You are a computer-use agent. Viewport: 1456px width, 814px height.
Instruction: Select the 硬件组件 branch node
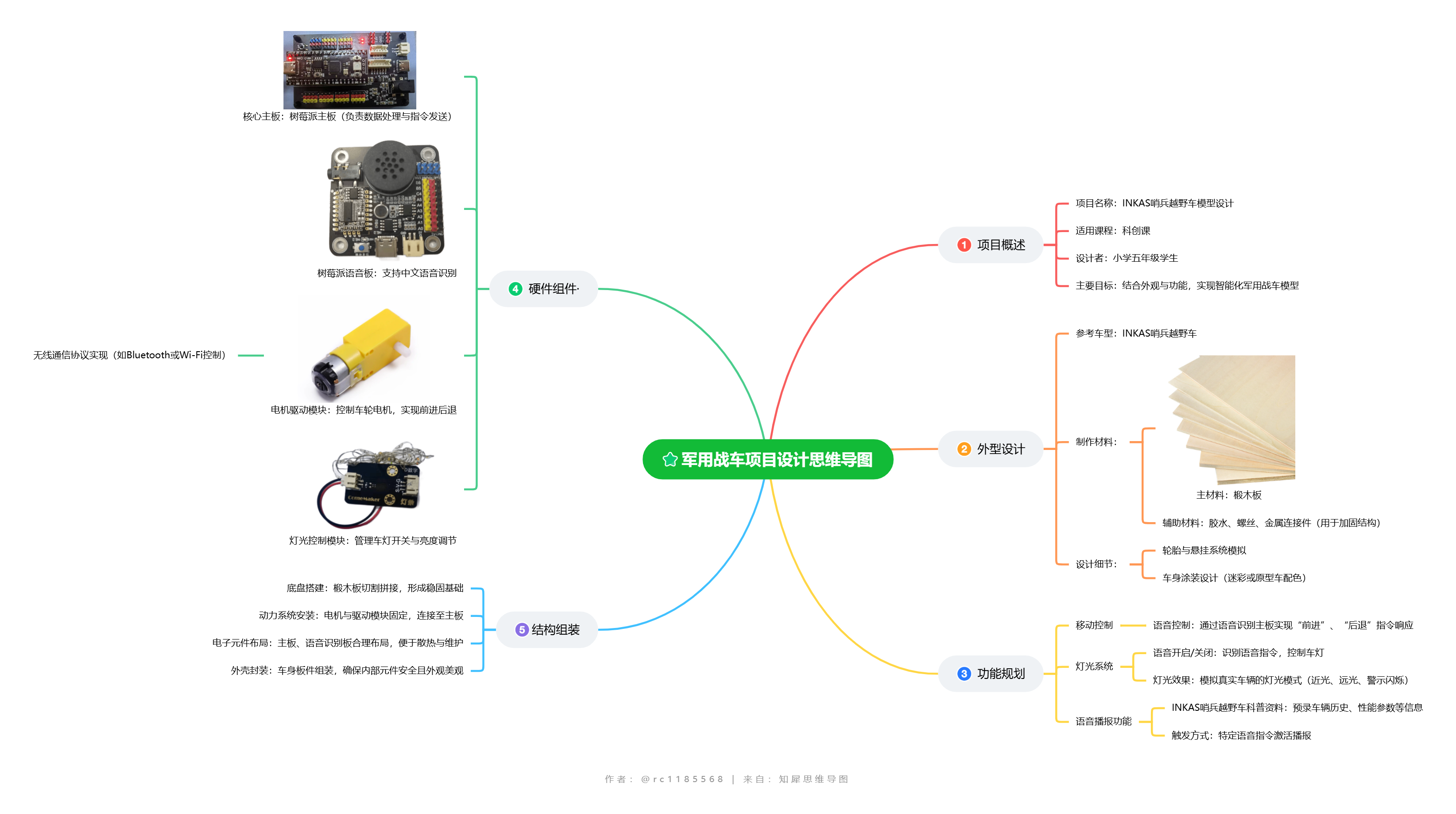(x=543, y=289)
